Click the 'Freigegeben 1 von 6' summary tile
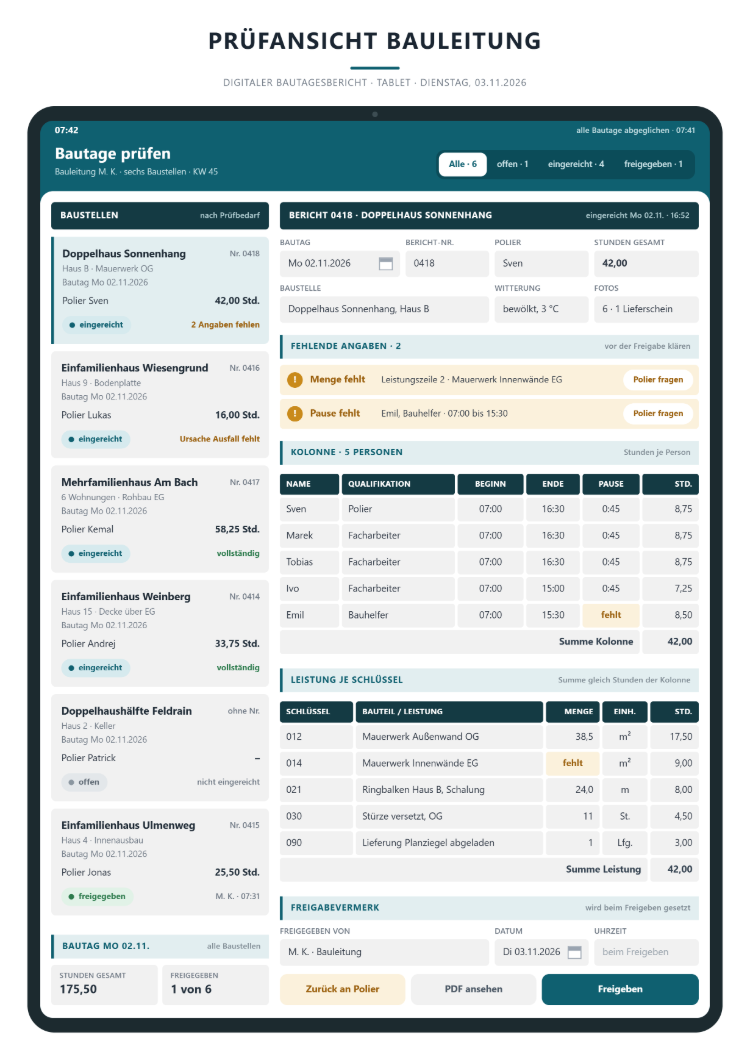 pyautogui.click(x=216, y=984)
